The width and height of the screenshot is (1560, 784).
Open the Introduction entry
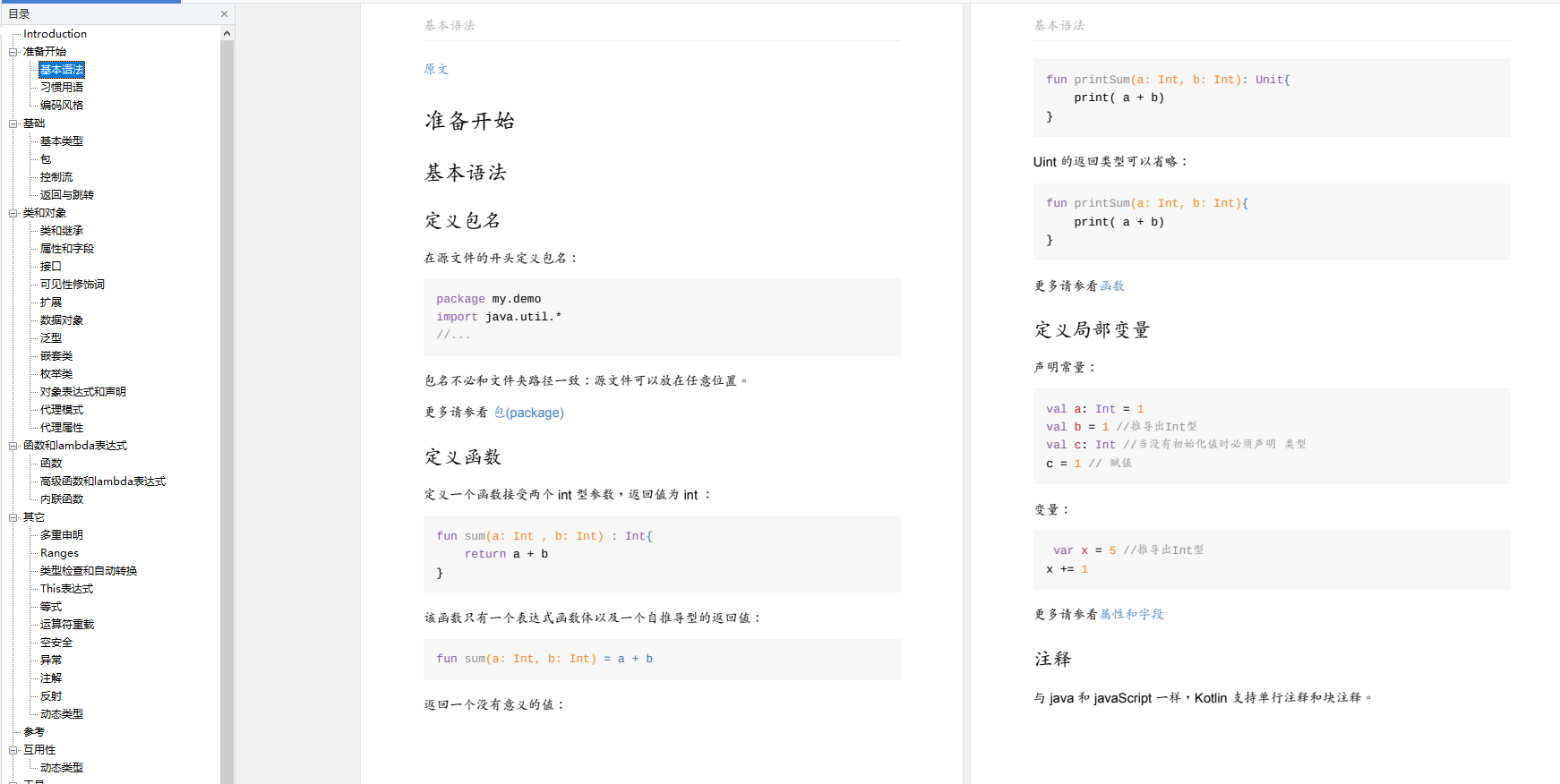coord(55,34)
